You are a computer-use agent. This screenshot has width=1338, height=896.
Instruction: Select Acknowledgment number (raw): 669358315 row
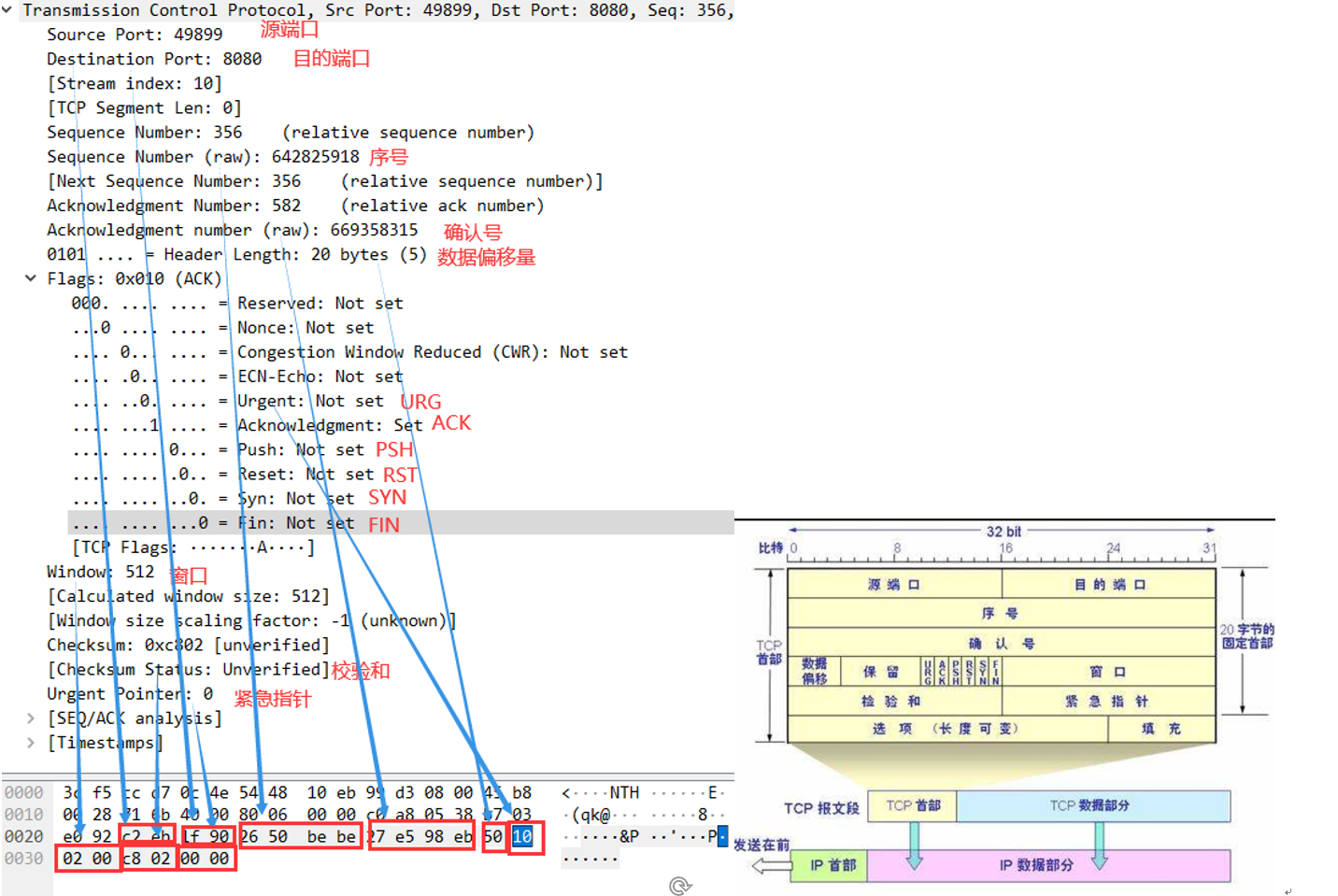click(233, 229)
